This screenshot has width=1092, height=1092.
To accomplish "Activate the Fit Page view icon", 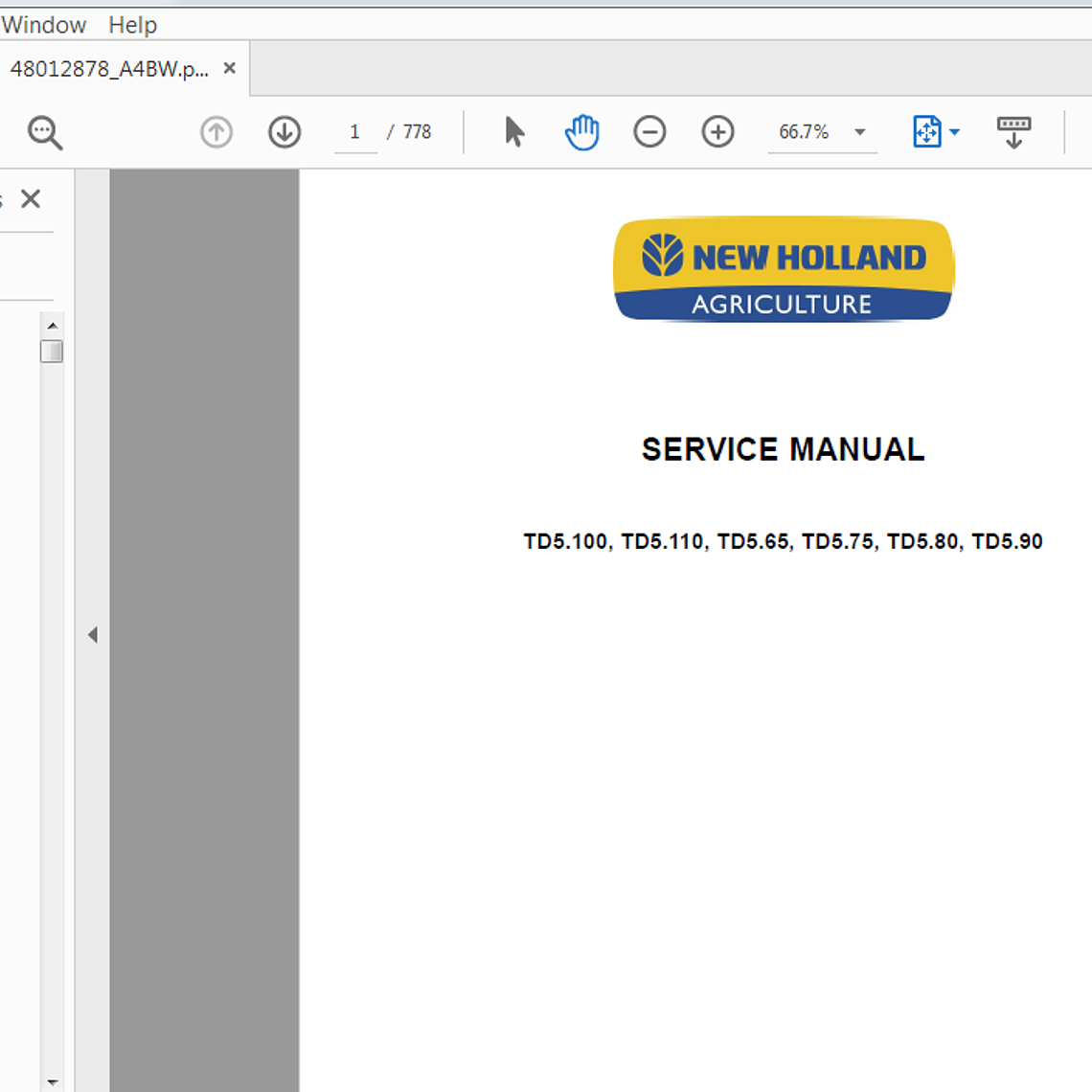I will coord(927,131).
